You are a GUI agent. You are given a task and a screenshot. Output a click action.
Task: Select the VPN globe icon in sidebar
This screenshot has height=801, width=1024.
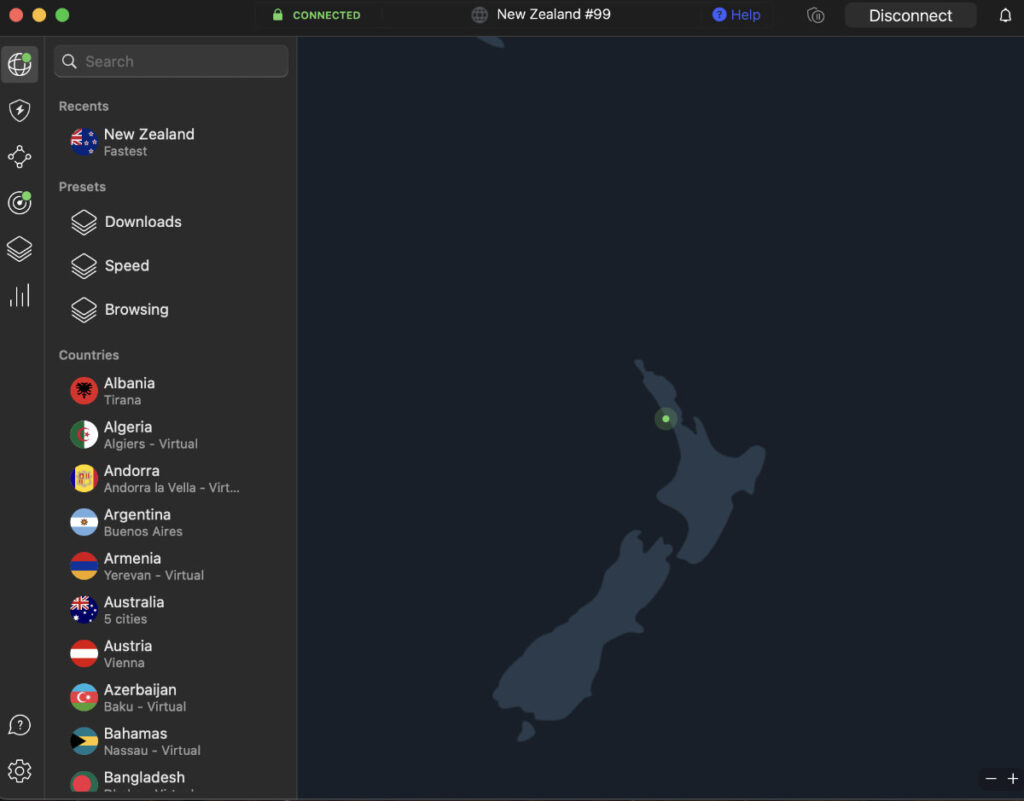tap(20, 64)
